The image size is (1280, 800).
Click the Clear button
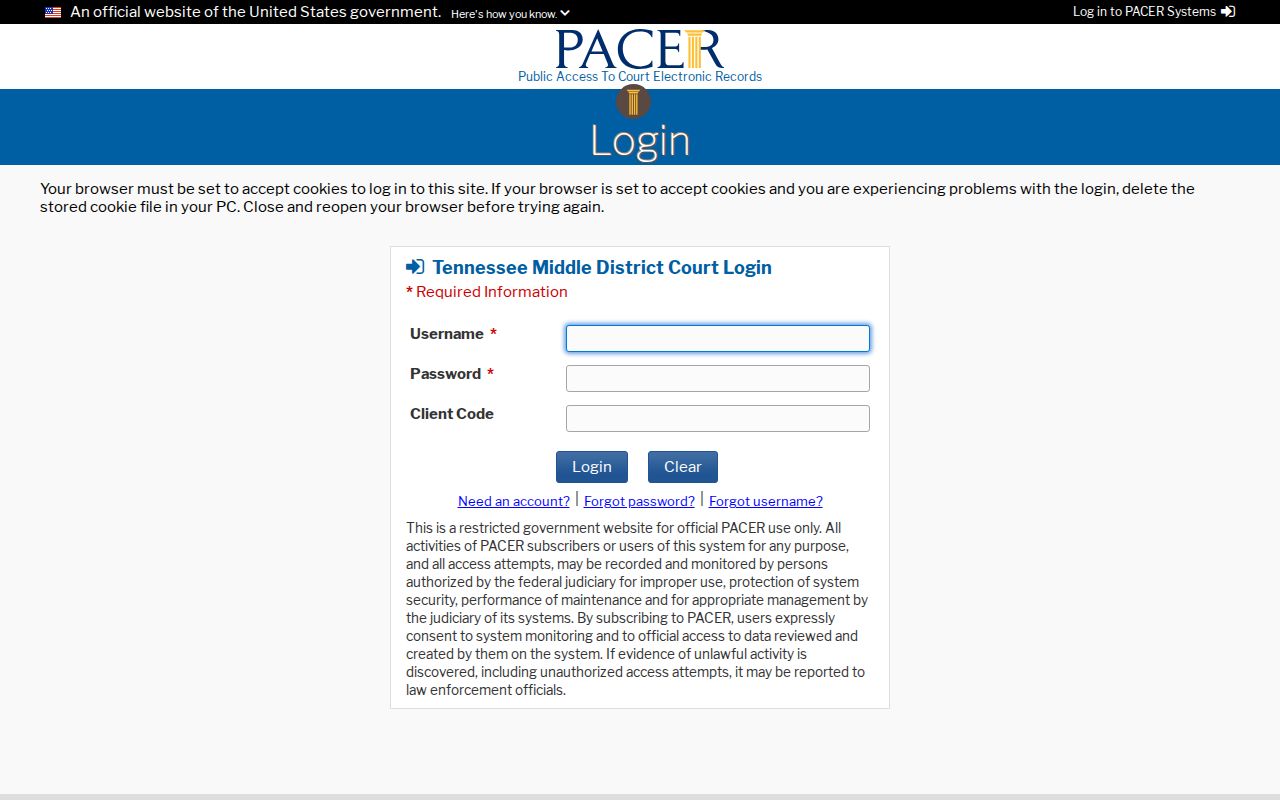(x=683, y=467)
